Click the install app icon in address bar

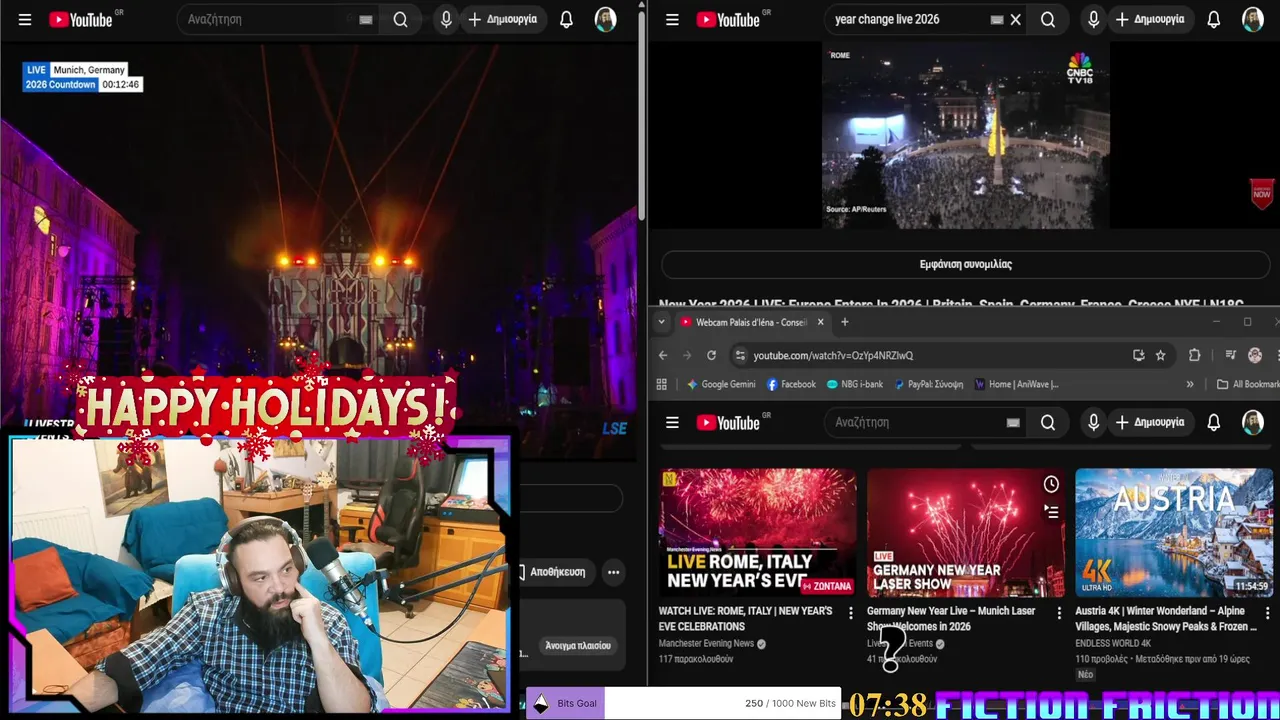coord(1138,355)
